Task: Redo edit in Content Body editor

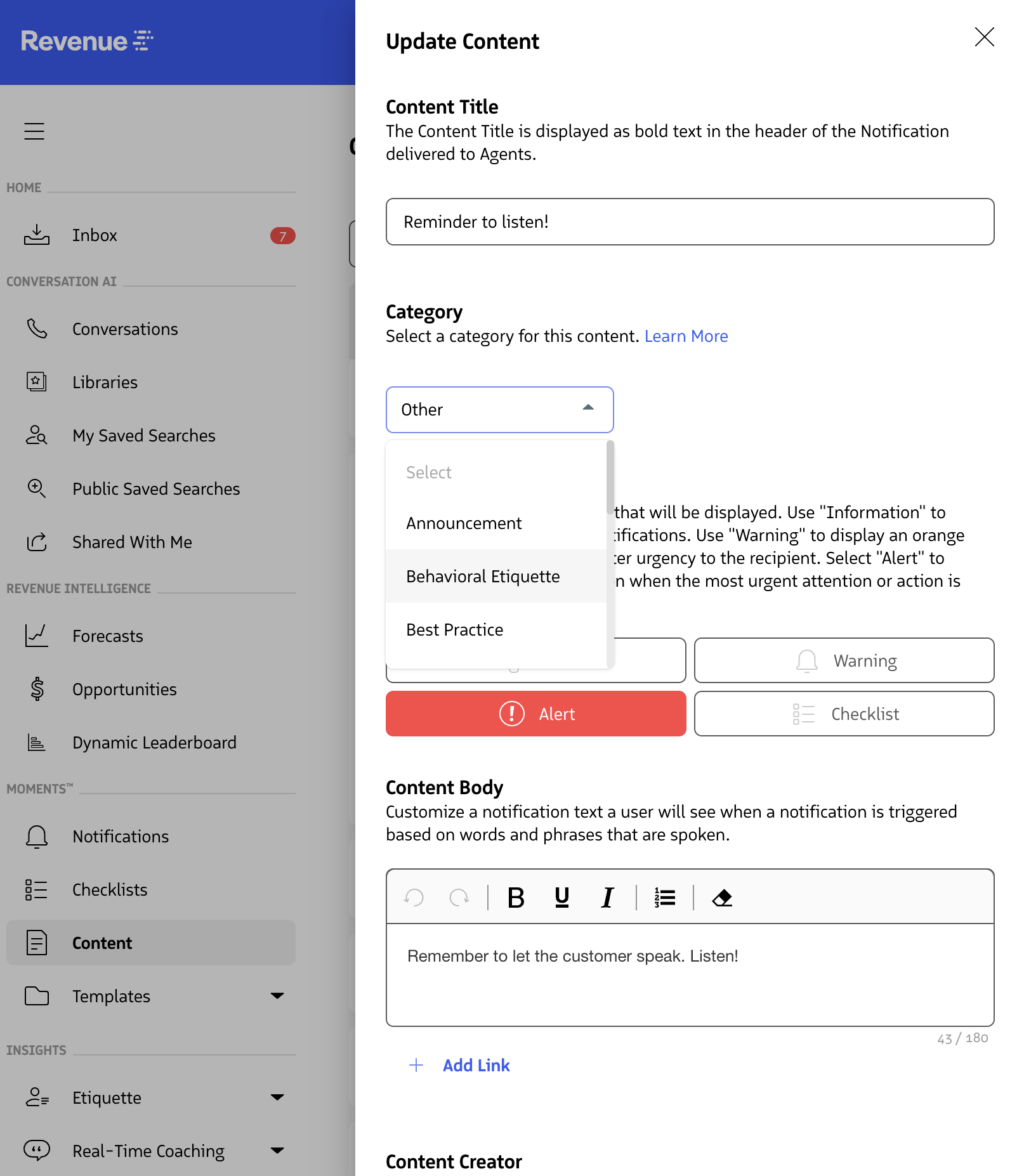Action: [459, 898]
